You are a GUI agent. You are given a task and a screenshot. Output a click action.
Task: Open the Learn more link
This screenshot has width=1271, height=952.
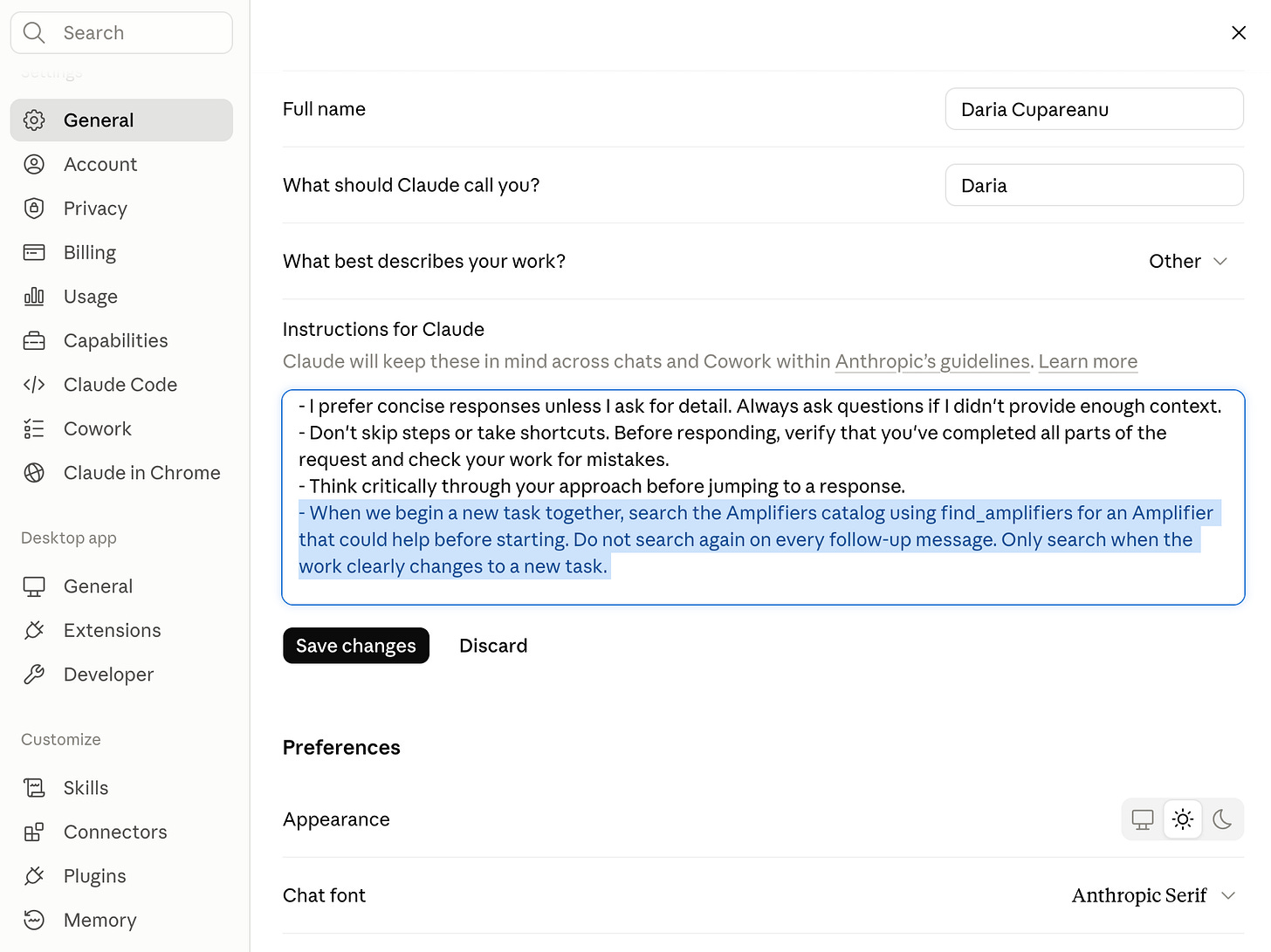[1088, 361]
